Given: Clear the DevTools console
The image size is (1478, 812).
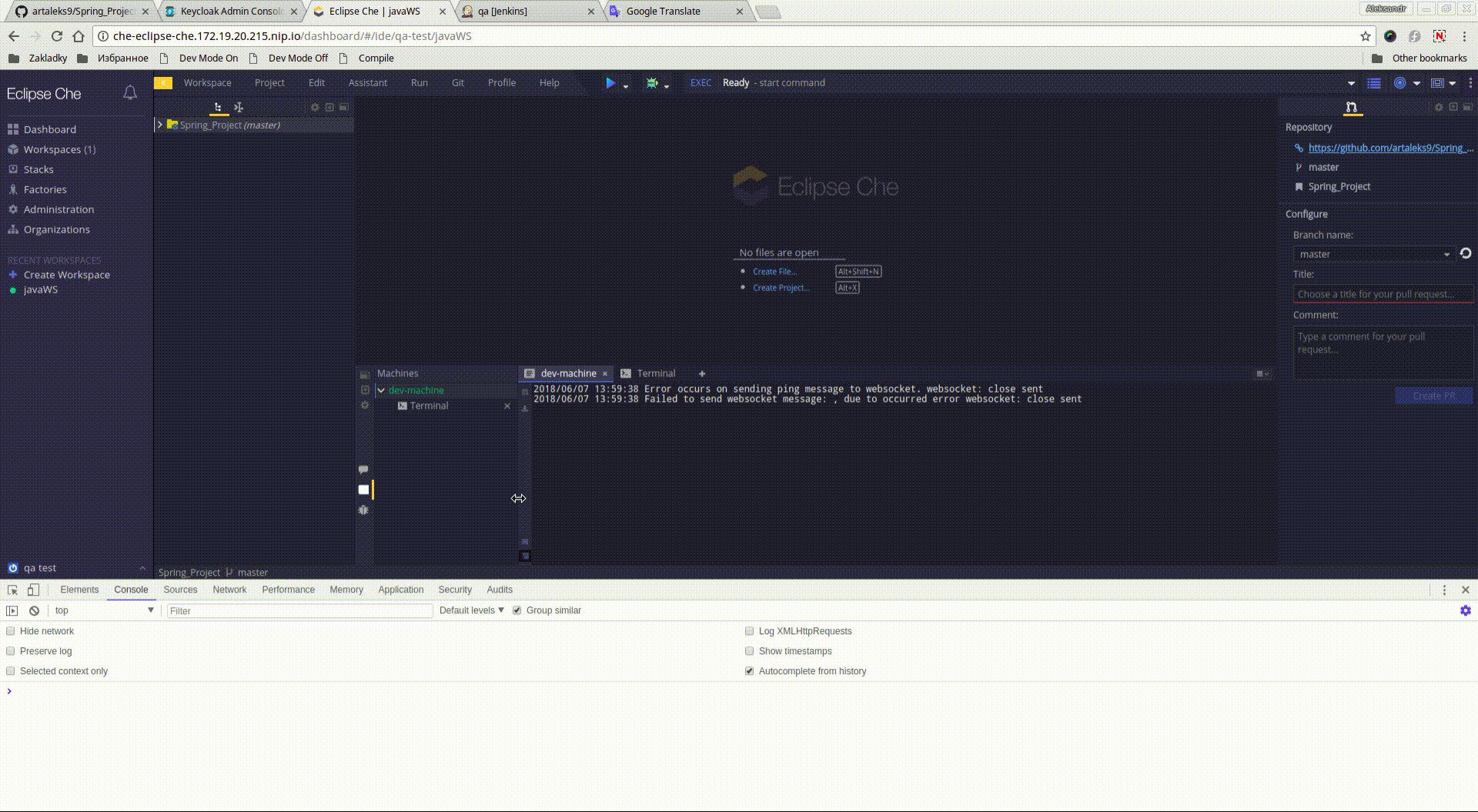Looking at the screenshot, I should 34,611.
